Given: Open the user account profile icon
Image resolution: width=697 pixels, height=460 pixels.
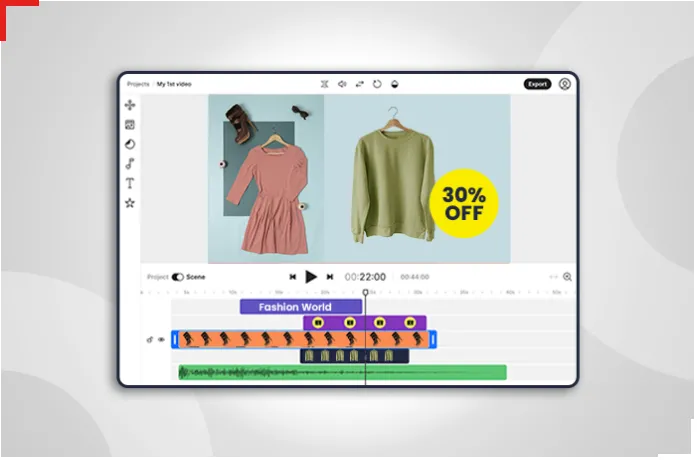Looking at the screenshot, I should click(x=565, y=84).
